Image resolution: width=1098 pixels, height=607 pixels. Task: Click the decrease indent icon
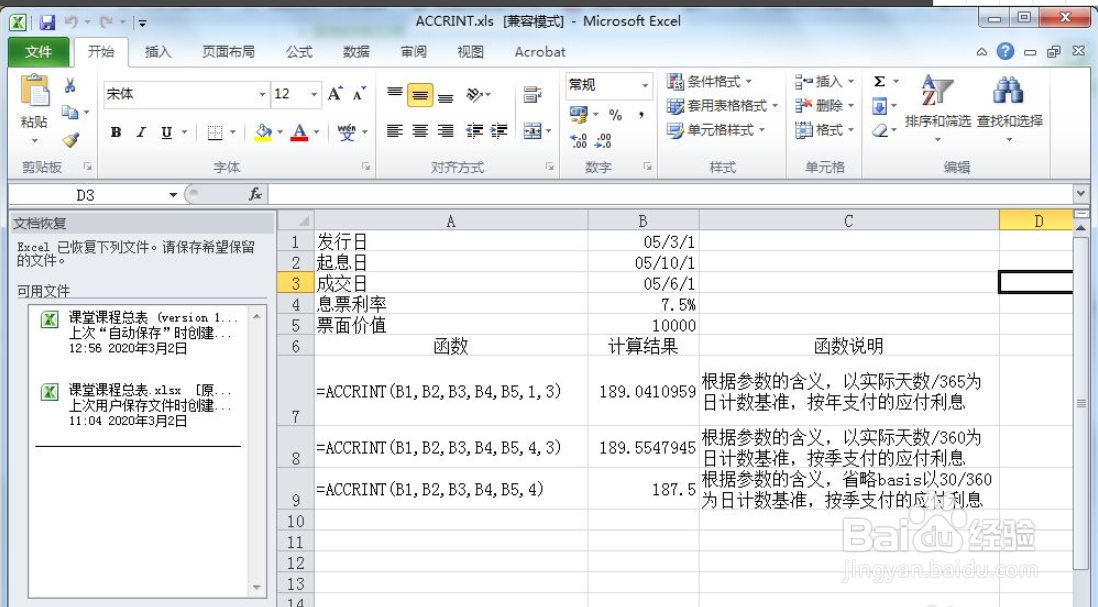474,131
